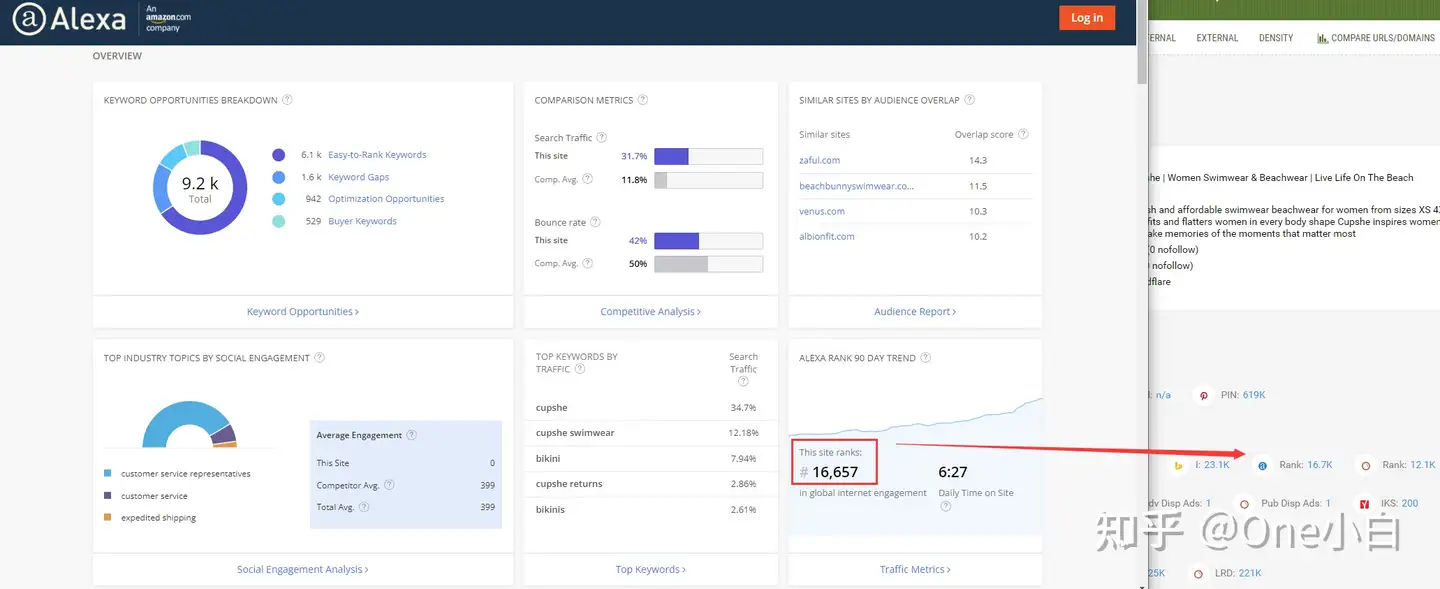Open help for Similar Sites by Audience Overlap
This screenshot has width=1440, height=589.
click(970, 100)
